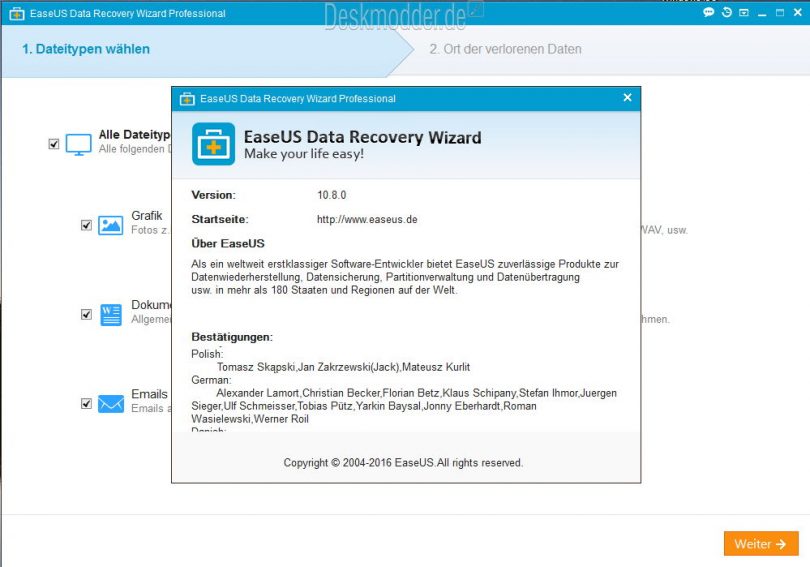Click the Emails envelope icon
Screen dimensions: 810x567
point(111,403)
